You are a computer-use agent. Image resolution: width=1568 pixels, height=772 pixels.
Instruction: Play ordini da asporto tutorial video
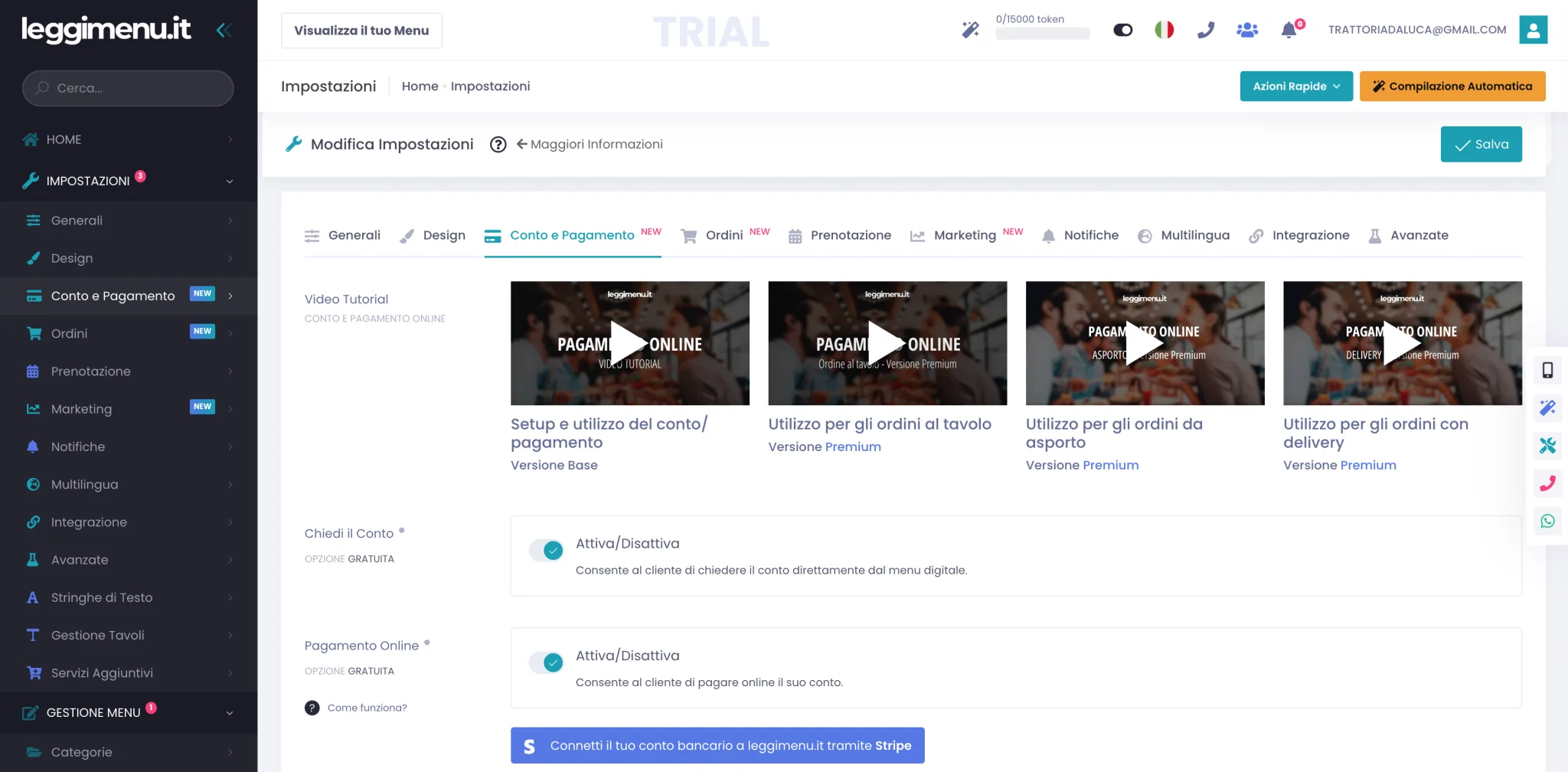pos(1145,343)
